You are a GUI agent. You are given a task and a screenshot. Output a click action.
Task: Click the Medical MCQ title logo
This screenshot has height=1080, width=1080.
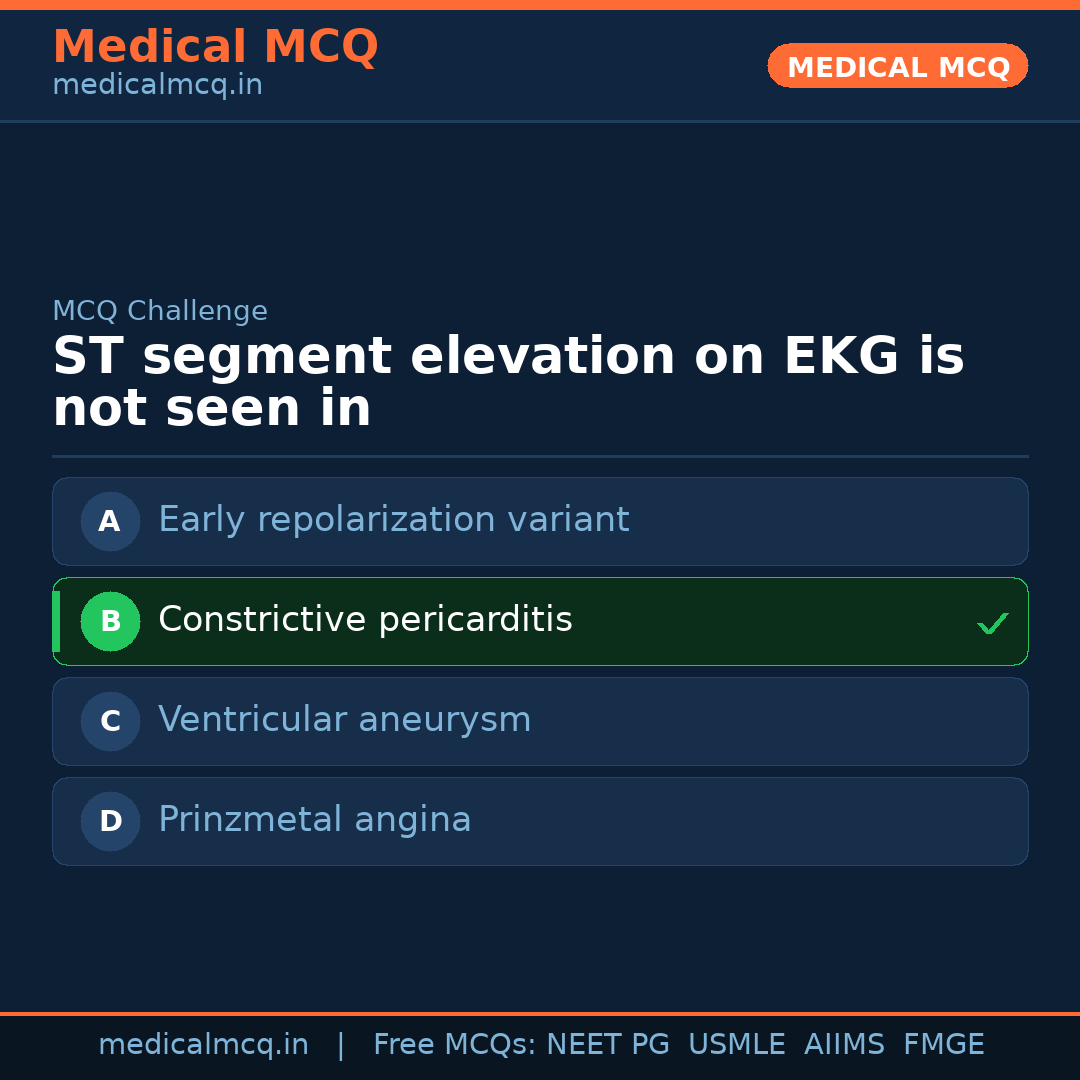pyautogui.click(x=215, y=47)
